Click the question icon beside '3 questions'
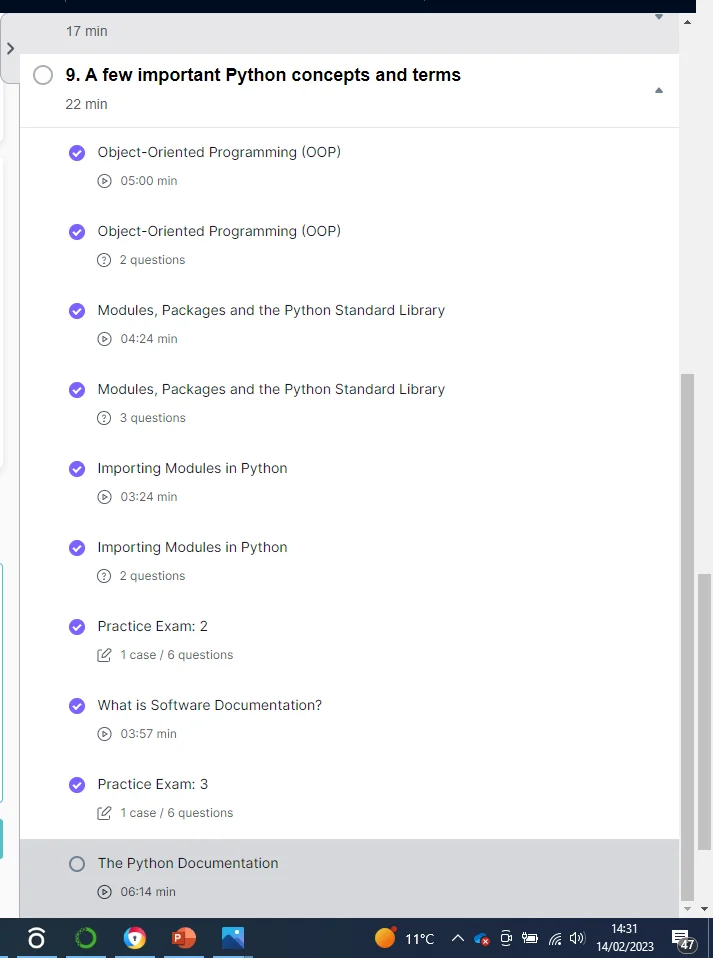Viewport: 713px width, 958px height. [x=104, y=418]
